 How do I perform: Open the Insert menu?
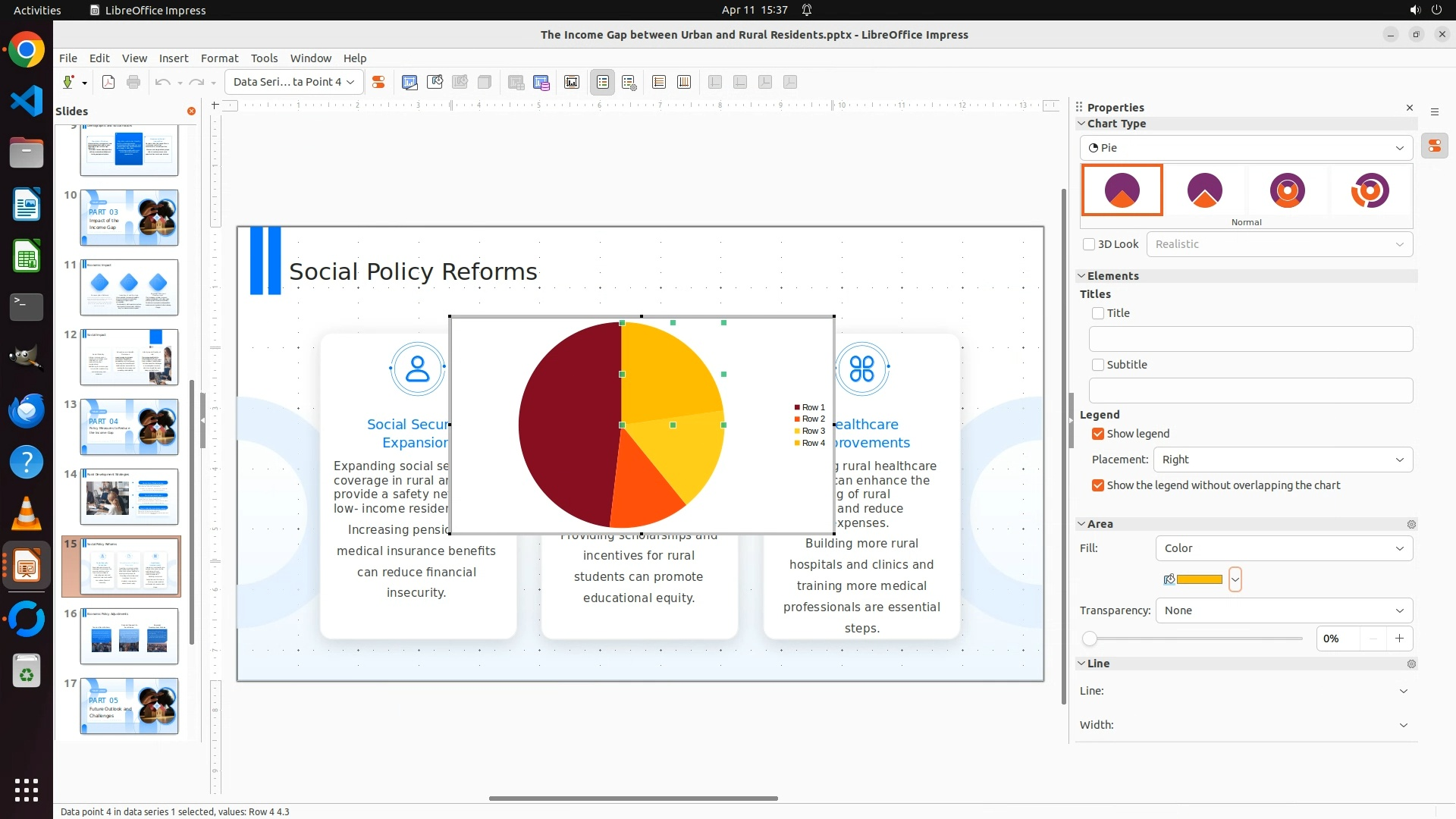click(174, 58)
